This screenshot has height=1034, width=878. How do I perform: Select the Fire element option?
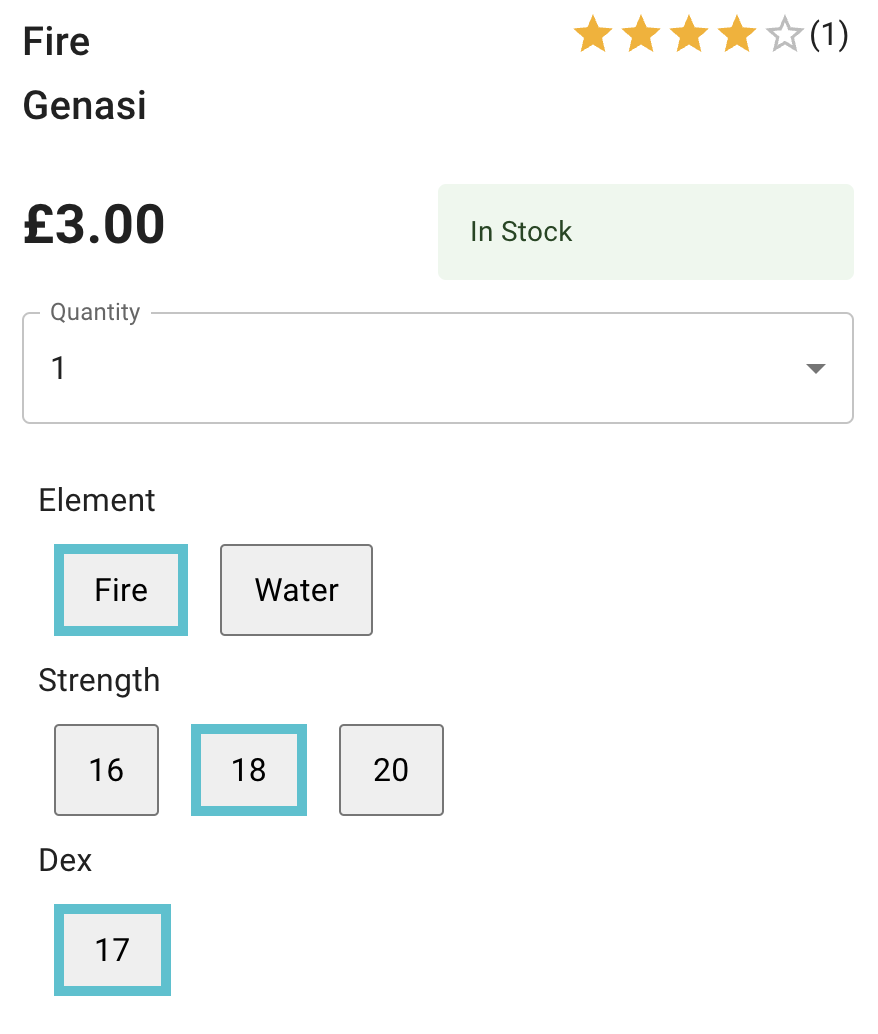pos(121,590)
